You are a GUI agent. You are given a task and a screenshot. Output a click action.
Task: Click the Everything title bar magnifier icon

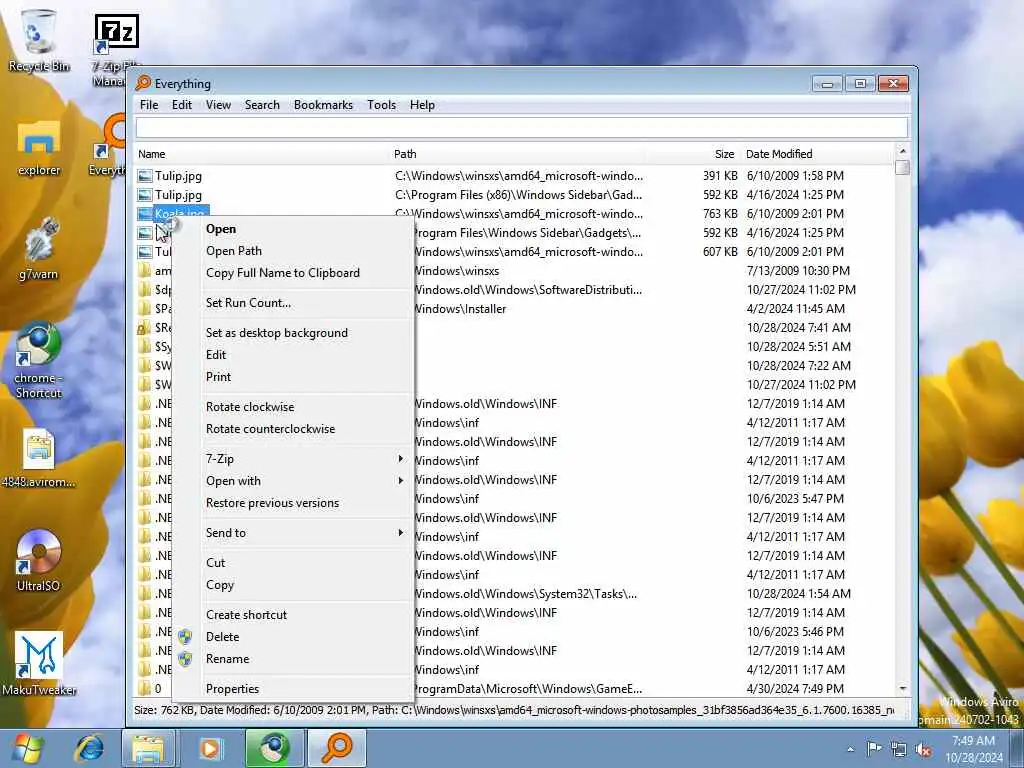[x=143, y=83]
